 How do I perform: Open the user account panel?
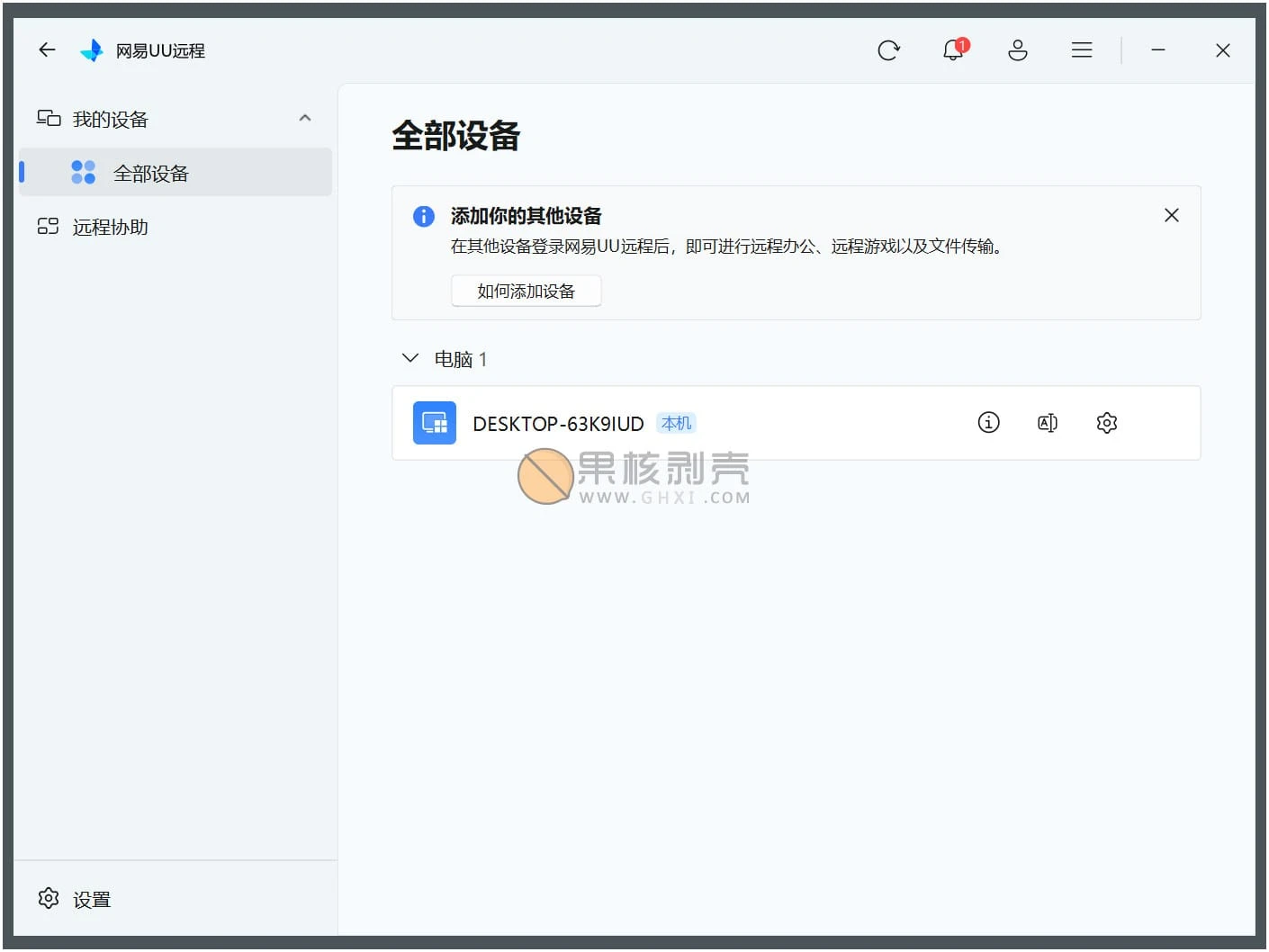tap(1018, 51)
